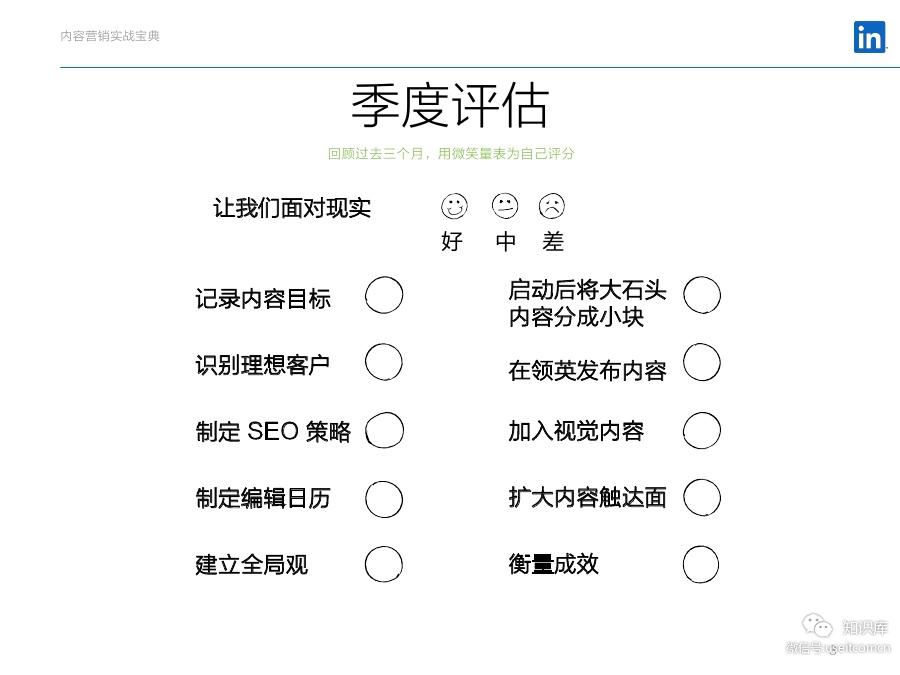Click the neutral face icon
900x675 pixels.
coord(505,207)
